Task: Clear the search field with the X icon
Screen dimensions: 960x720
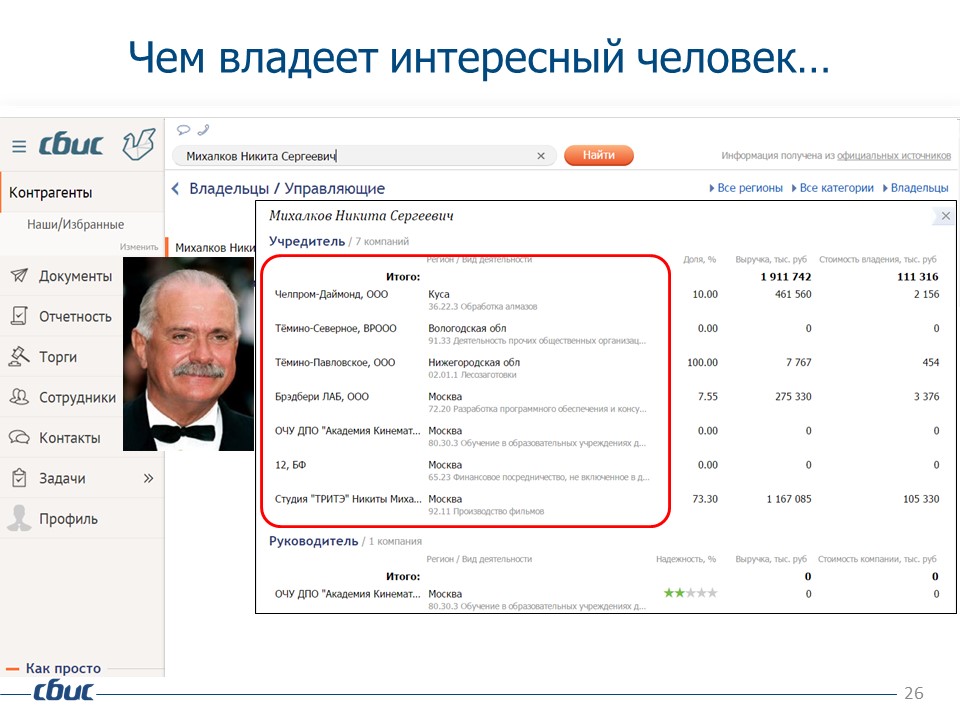Action: pos(541,156)
